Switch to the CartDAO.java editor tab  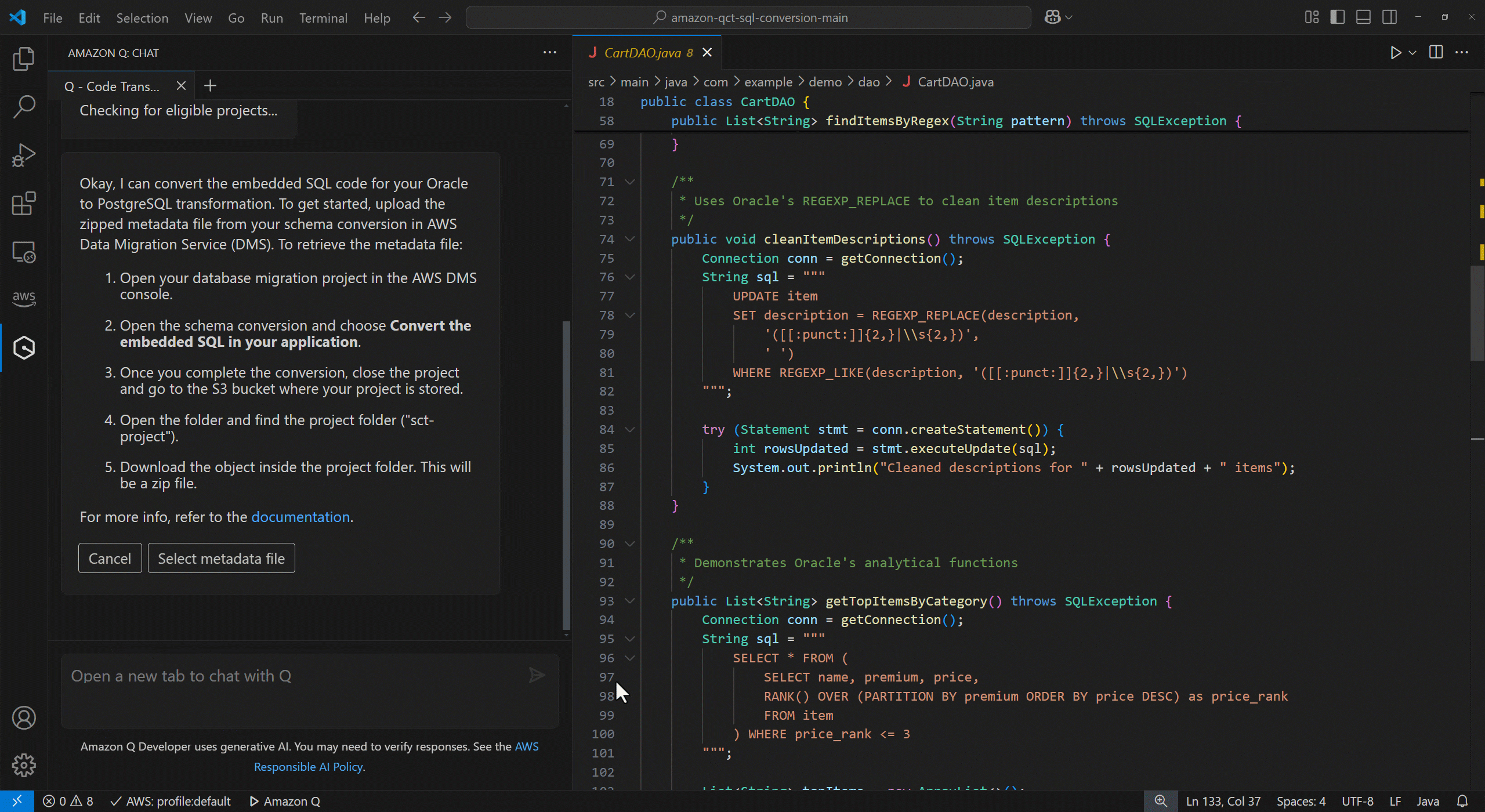tap(643, 52)
